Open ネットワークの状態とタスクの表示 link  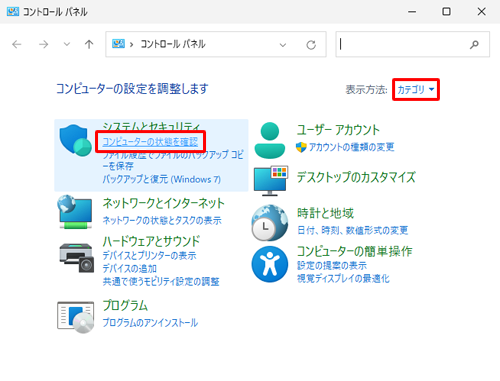(x=162, y=220)
